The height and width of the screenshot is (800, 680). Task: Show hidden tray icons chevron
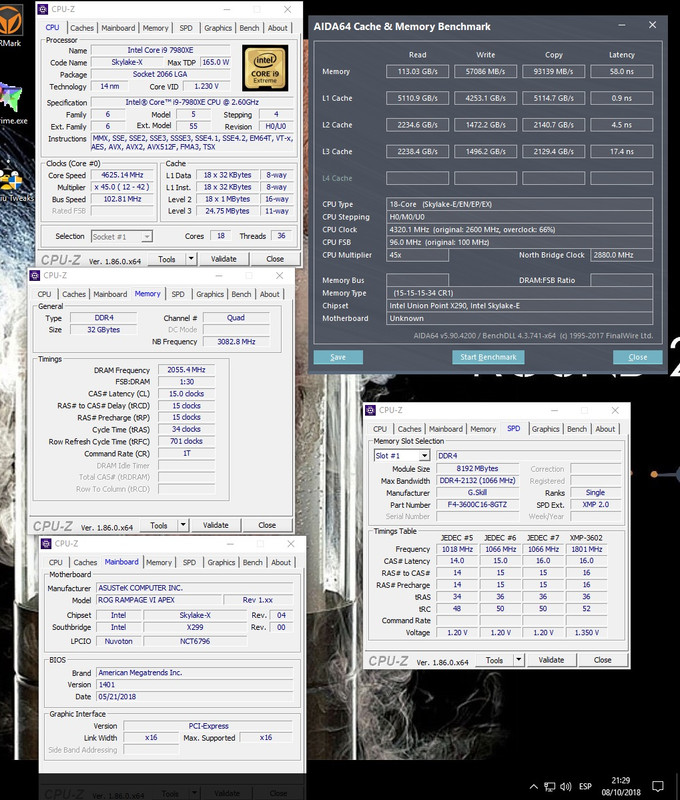[x=534, y=787]
